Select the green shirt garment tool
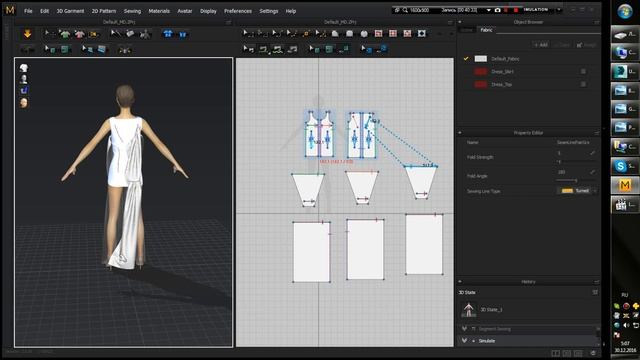Image resolution: width=640 pixels, height=360 pixels. click(x=64, y=34)
